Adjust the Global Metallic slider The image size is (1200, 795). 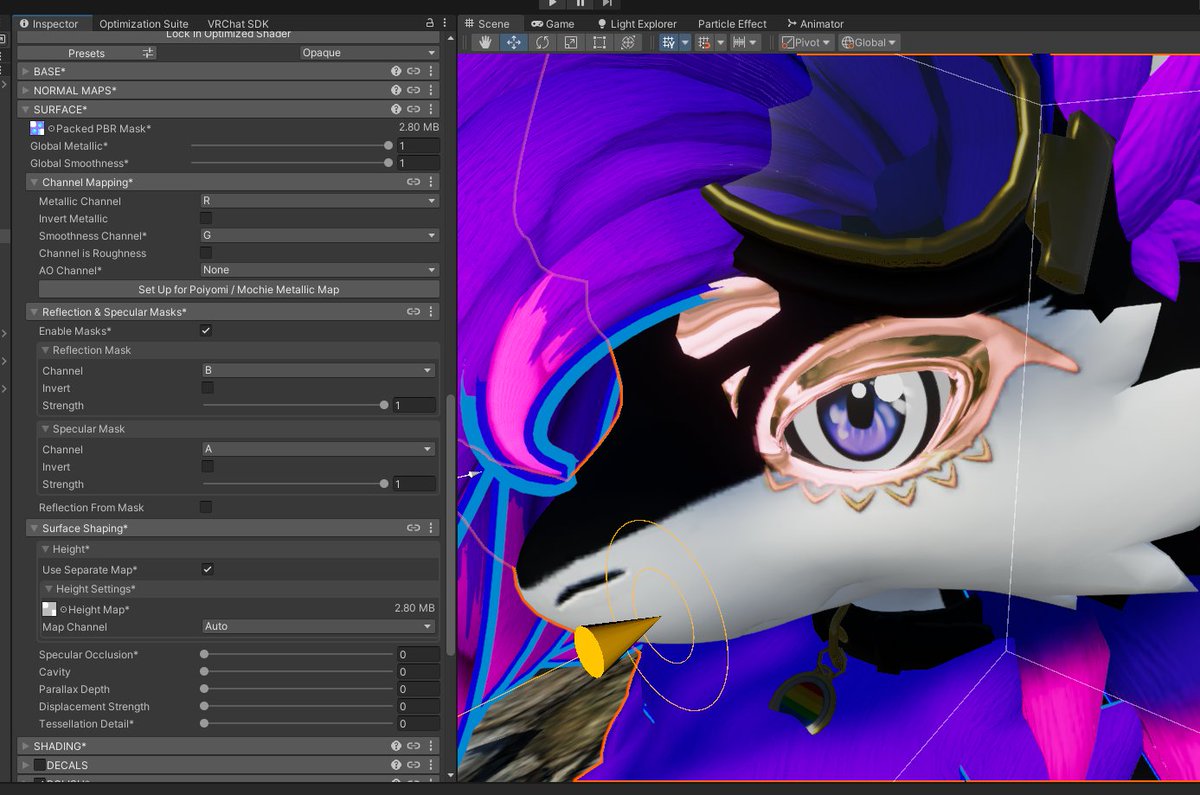(291, 146)
